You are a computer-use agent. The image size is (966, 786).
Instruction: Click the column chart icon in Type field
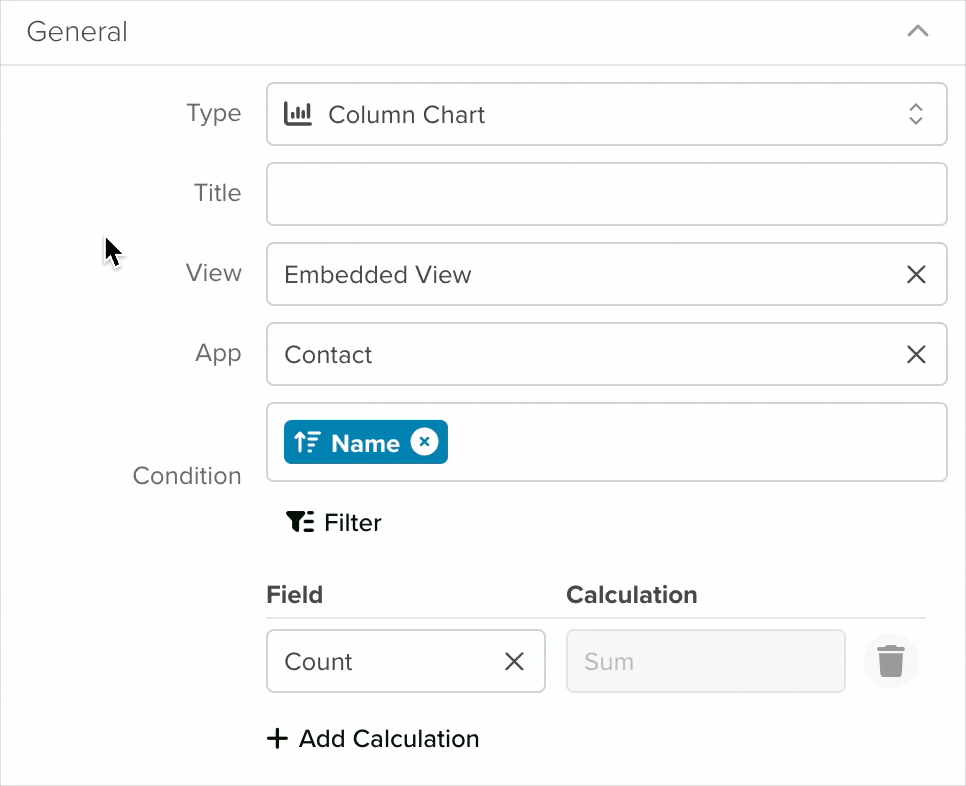tap(298, 114)
